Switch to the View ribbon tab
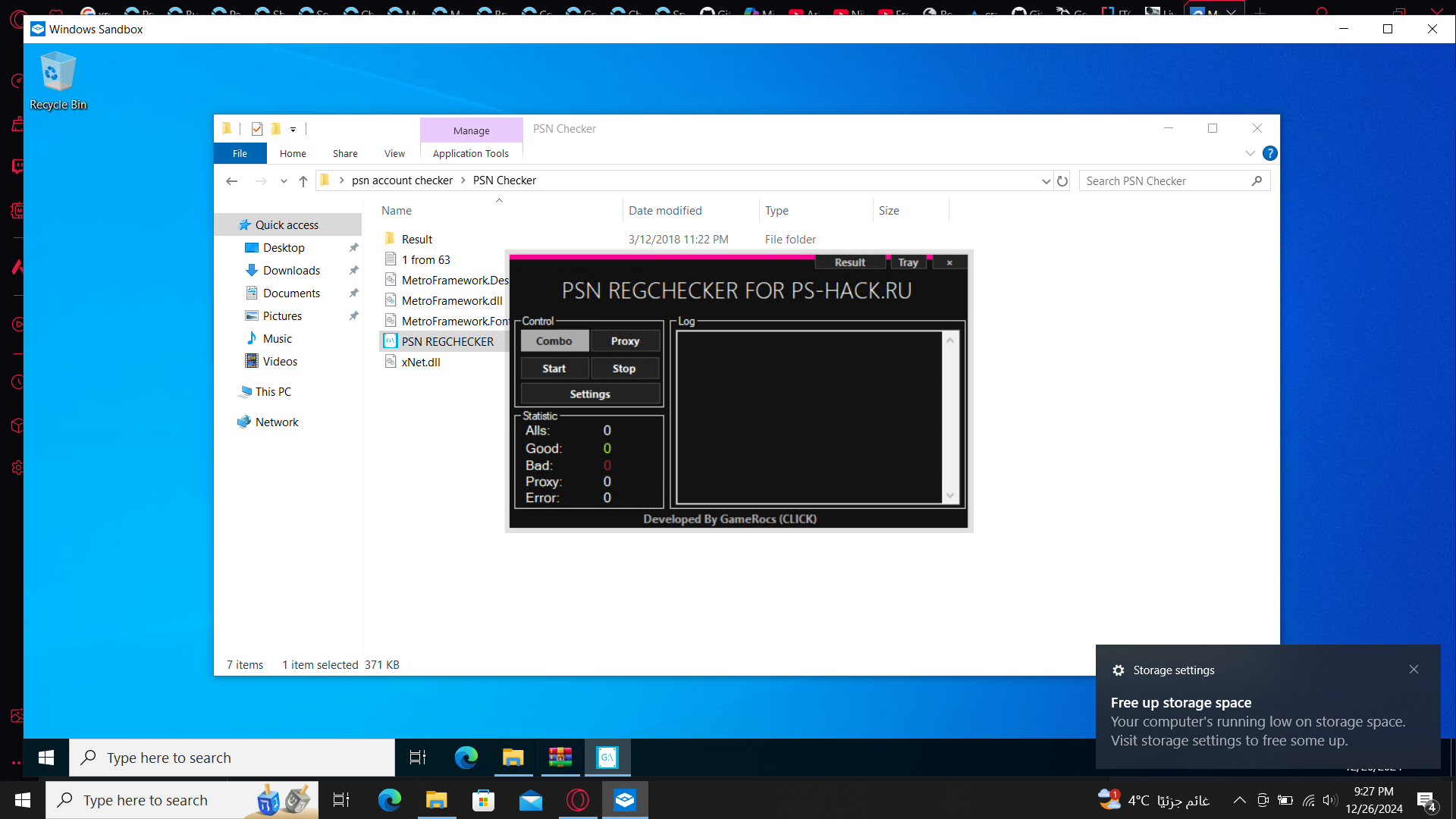Screen dimensions: 1456x819 pos(394,153)
